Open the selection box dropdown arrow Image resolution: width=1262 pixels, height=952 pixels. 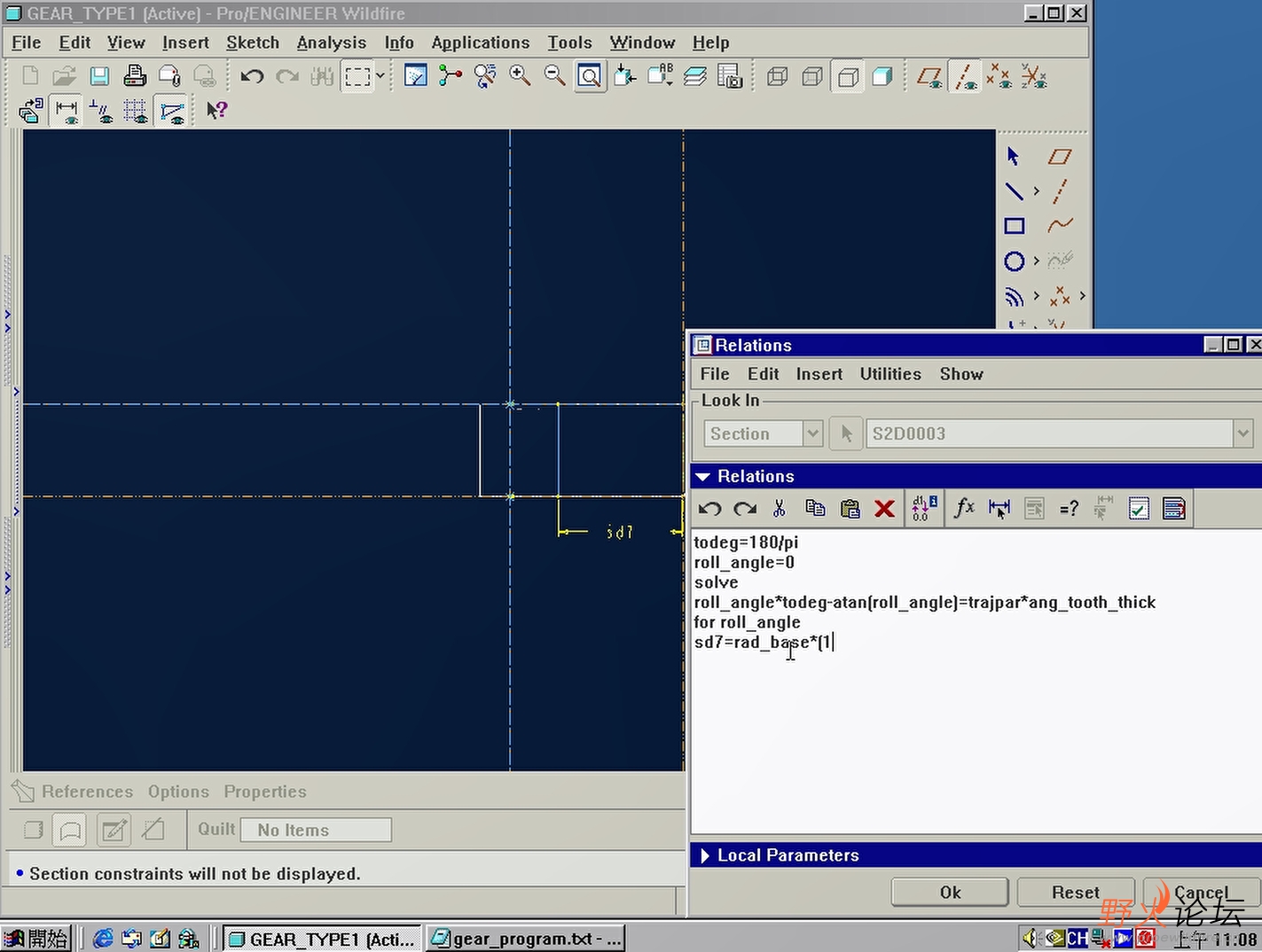(x=380, y=76)
